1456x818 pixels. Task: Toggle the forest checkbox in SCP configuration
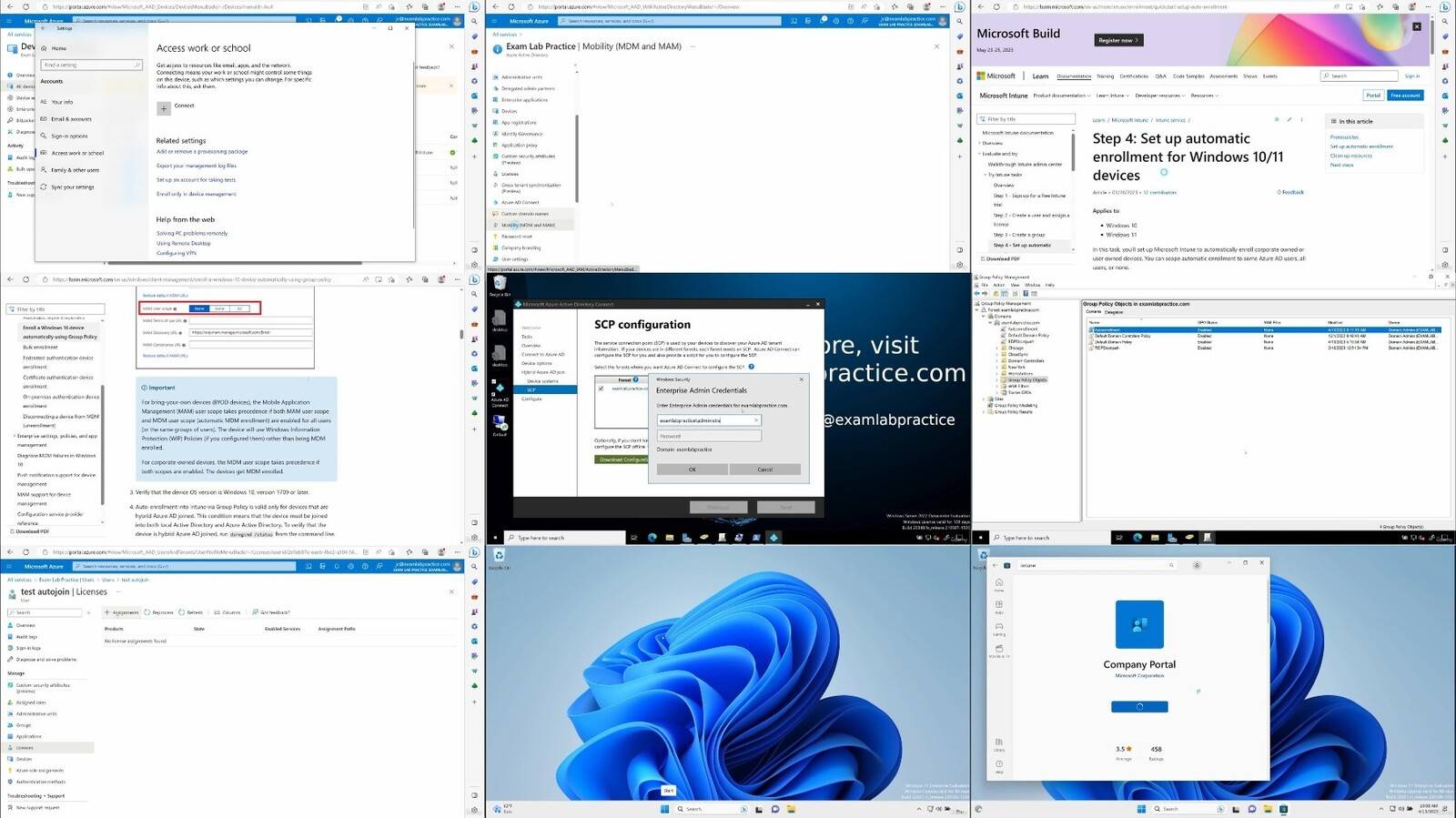coord(601,389)
